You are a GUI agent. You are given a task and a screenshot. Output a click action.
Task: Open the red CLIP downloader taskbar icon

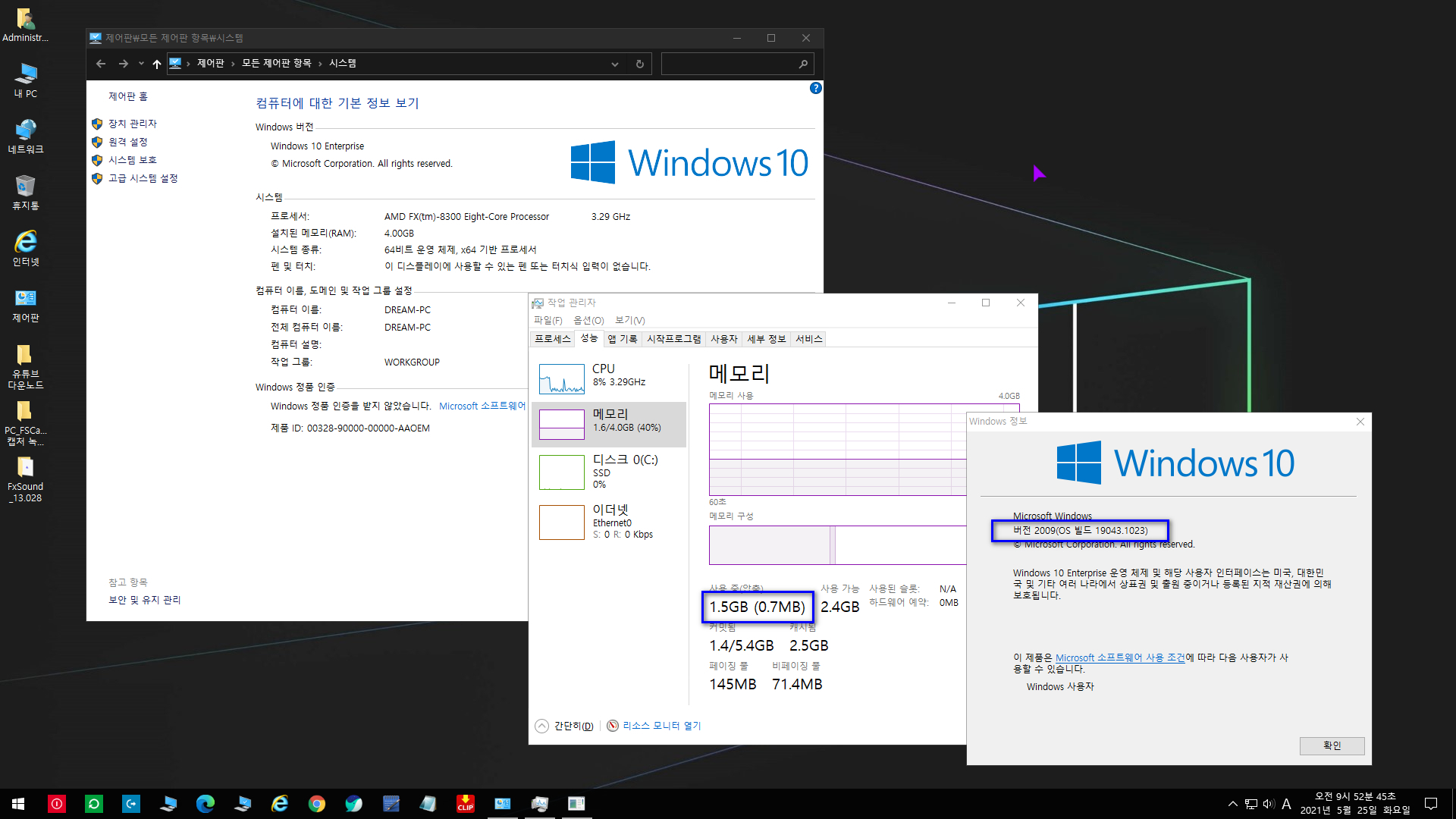(466, 804)
